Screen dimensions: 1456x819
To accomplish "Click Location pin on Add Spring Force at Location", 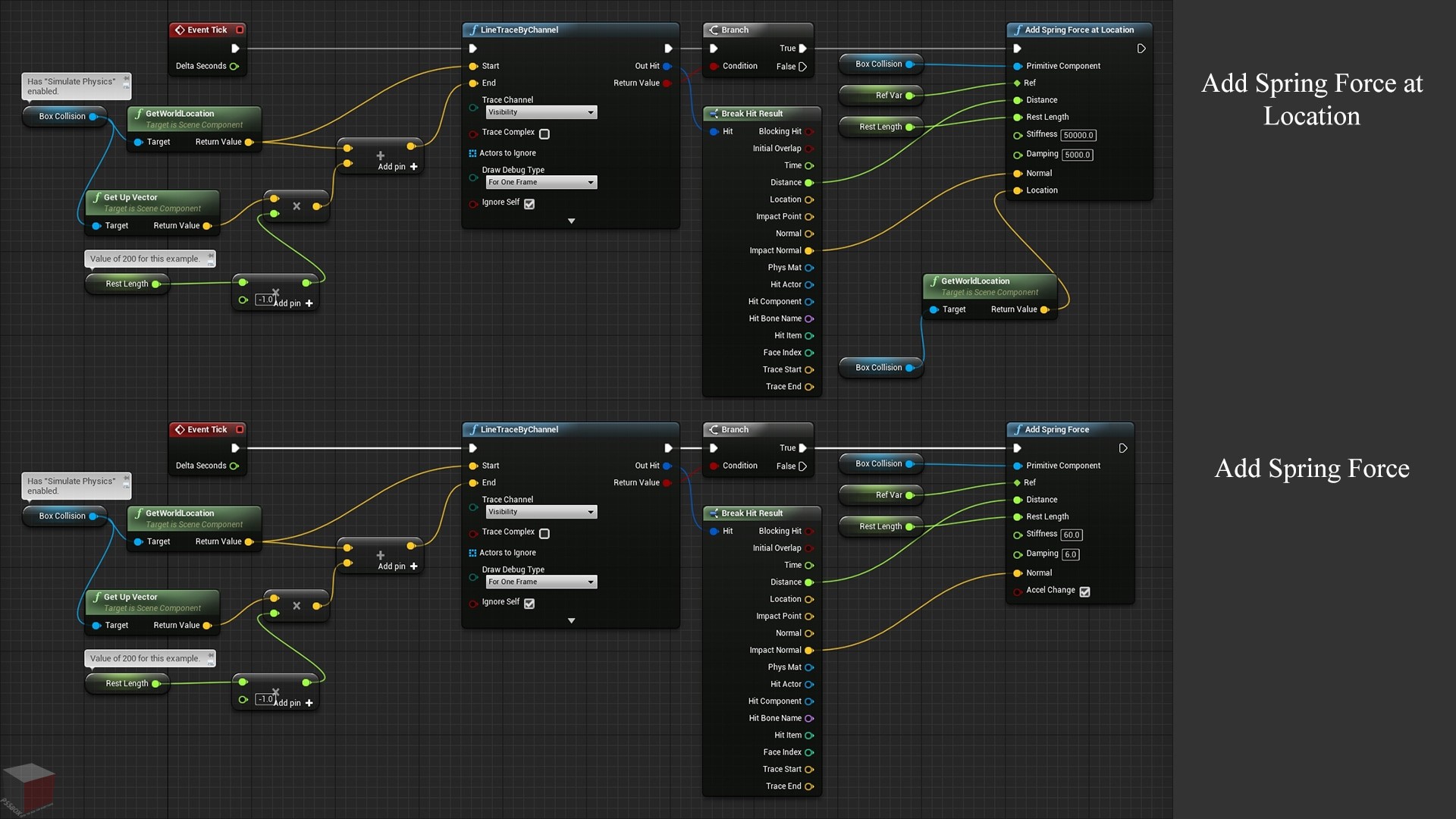I will 1018,190.
